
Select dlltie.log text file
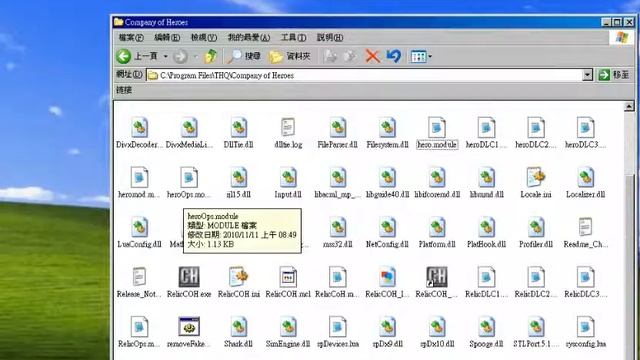click(x=288, y=133)
